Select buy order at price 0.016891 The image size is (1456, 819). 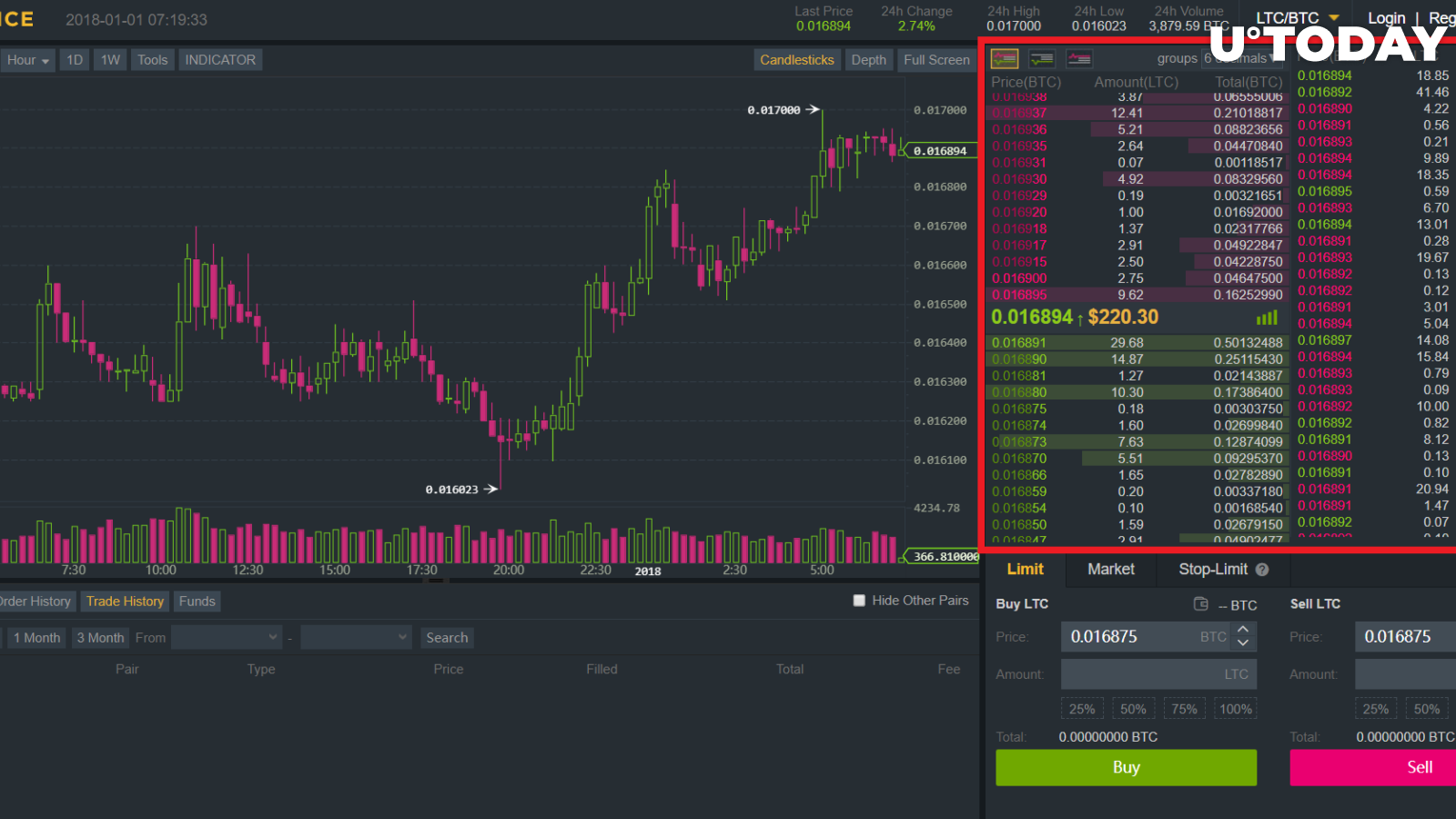click(1137, 343)
